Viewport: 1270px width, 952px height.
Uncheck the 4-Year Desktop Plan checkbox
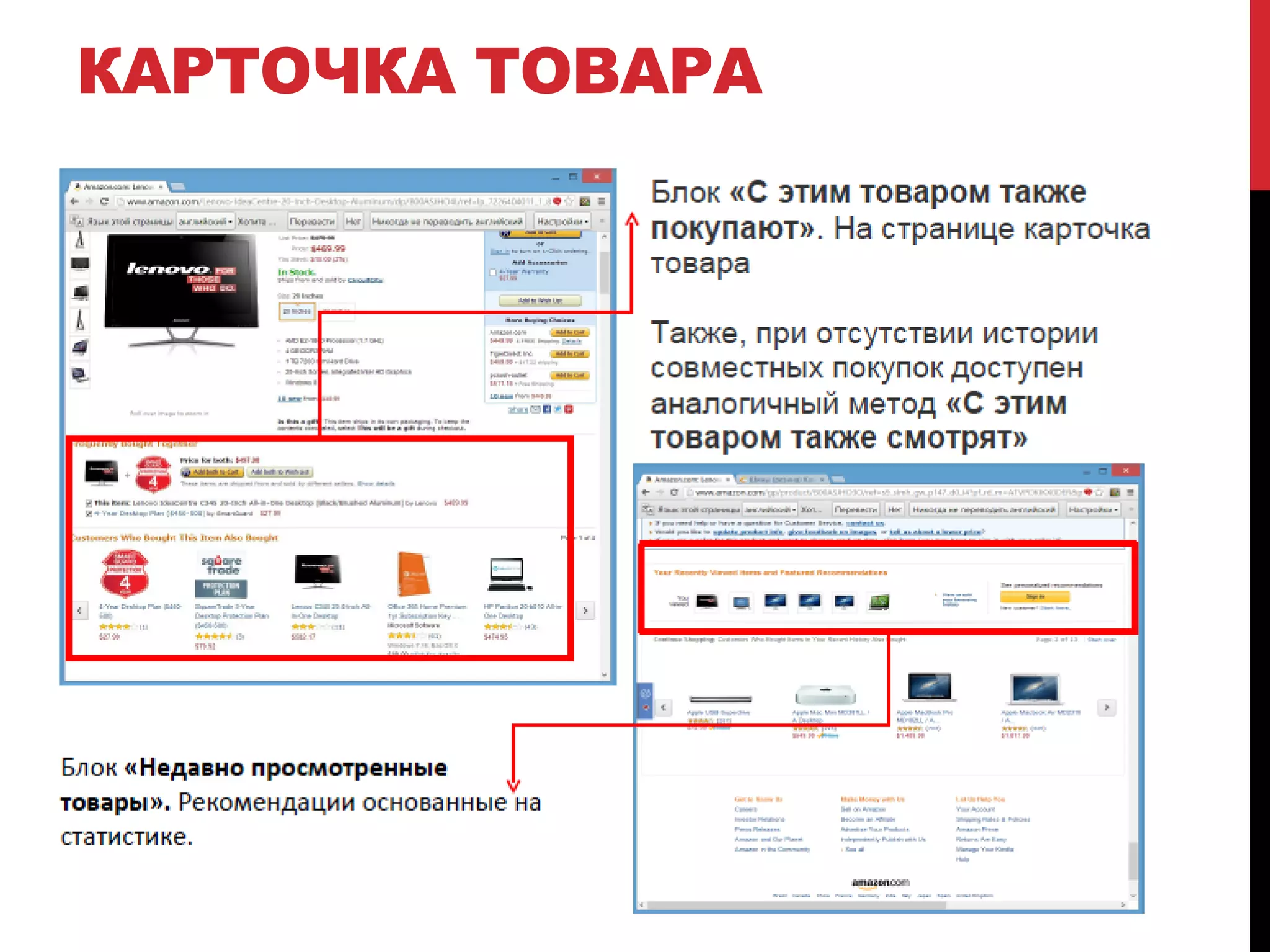click(x=89, y=513)
